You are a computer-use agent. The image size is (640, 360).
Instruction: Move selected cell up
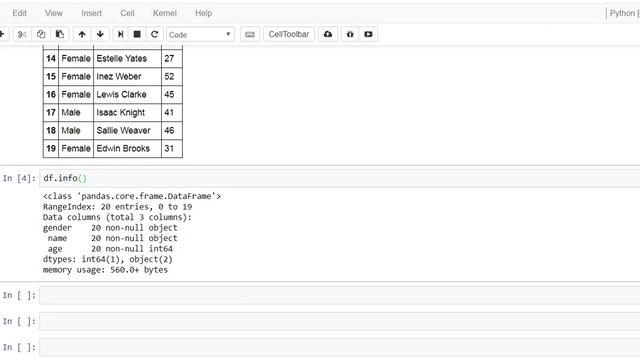coord(82,34)
